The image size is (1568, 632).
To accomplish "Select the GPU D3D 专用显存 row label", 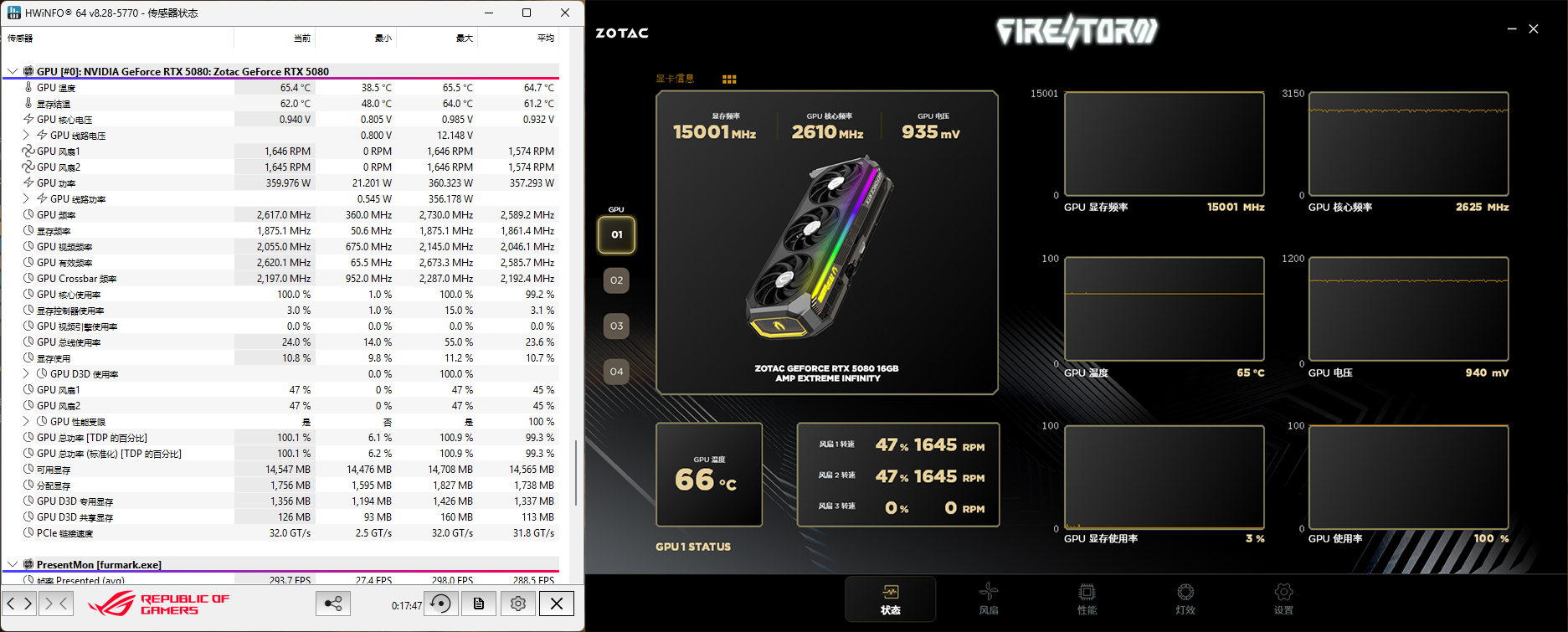I will [75, 501].
